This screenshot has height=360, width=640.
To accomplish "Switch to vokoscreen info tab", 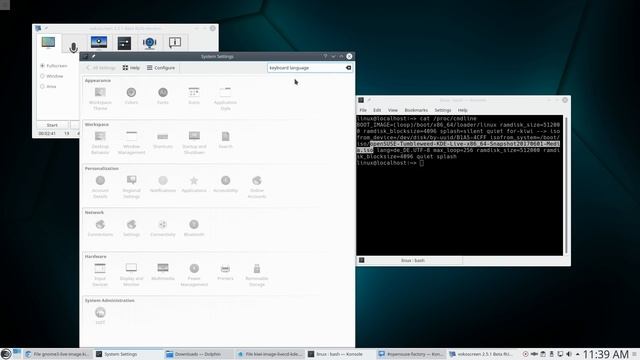I will pos(175,42).
